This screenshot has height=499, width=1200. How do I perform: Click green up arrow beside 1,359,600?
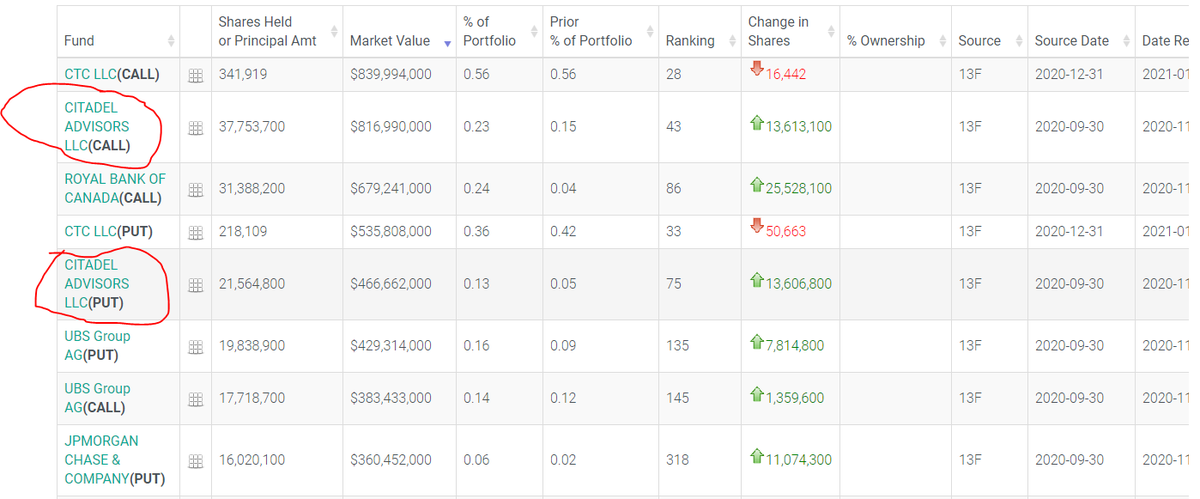click(x=756, y=393)
